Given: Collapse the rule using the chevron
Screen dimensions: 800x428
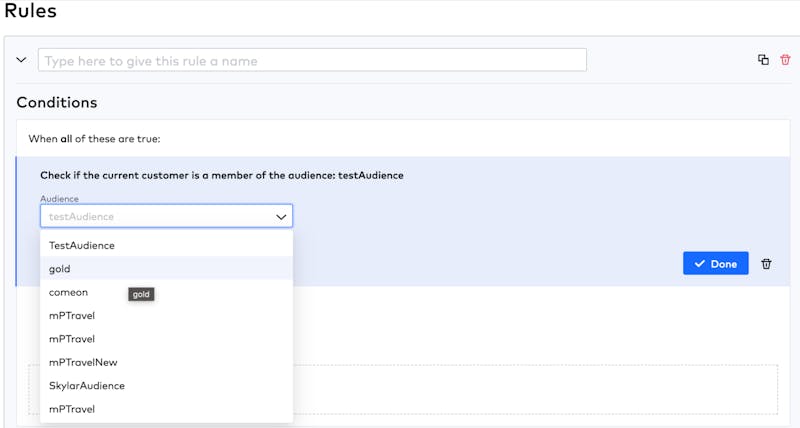Looking at the screenshot, I should [21, 60].
